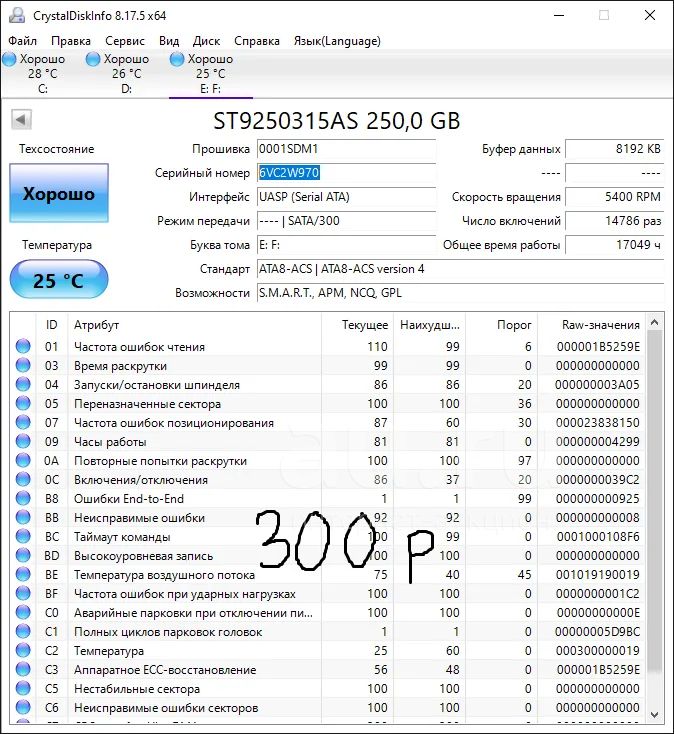Click the Порог column header
The image size is (674, 734).
(502, 325)
